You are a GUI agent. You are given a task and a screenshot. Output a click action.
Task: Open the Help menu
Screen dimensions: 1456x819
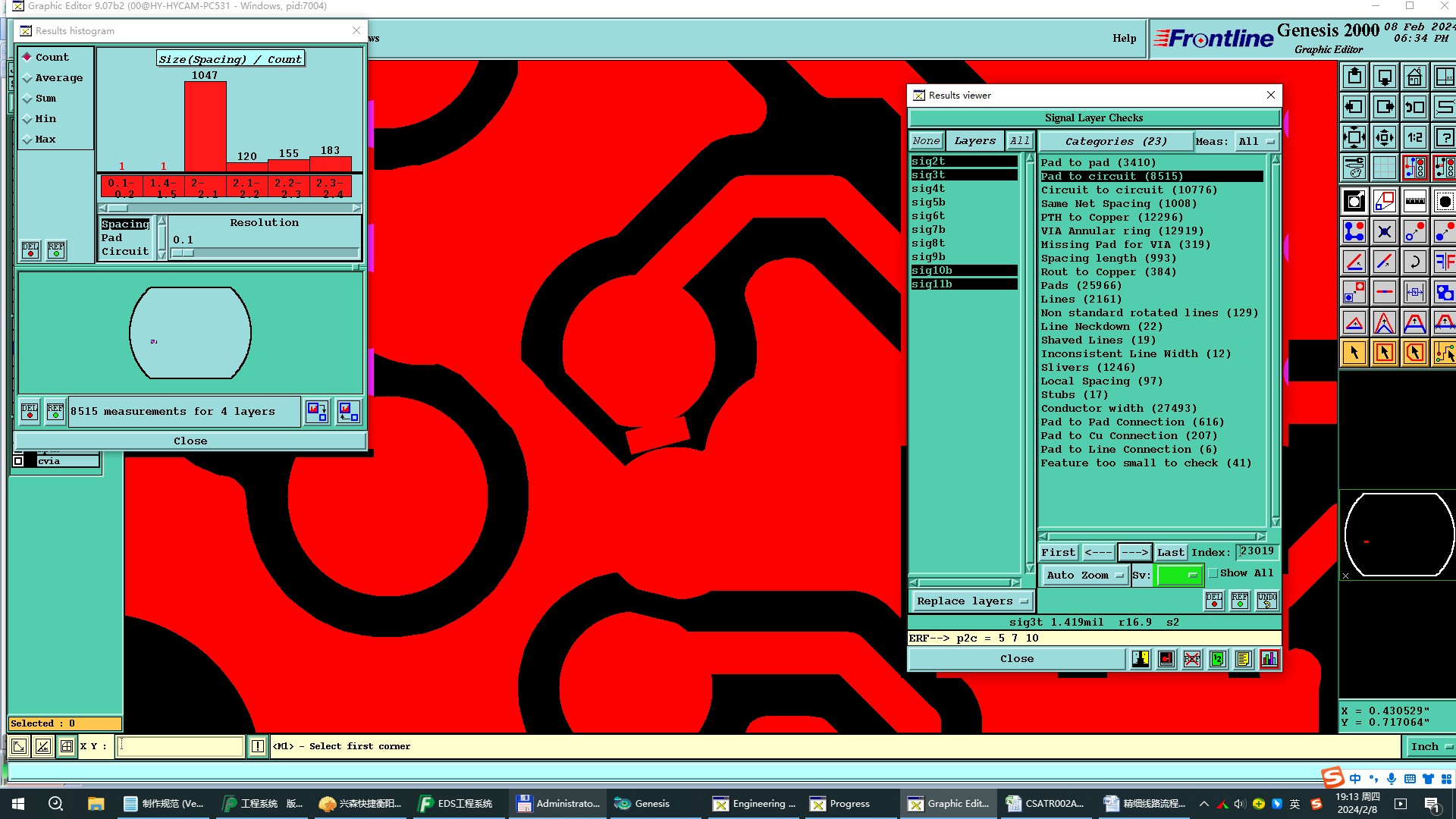coord(1124,38)
